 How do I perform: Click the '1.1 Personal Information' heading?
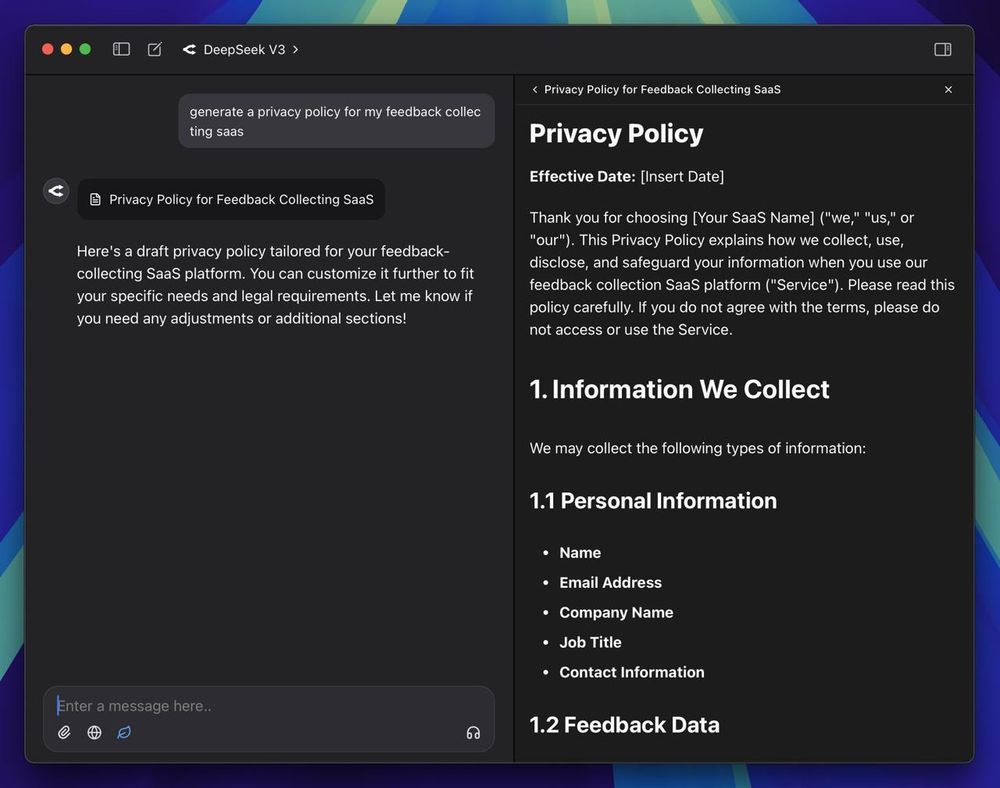point(653,500)
